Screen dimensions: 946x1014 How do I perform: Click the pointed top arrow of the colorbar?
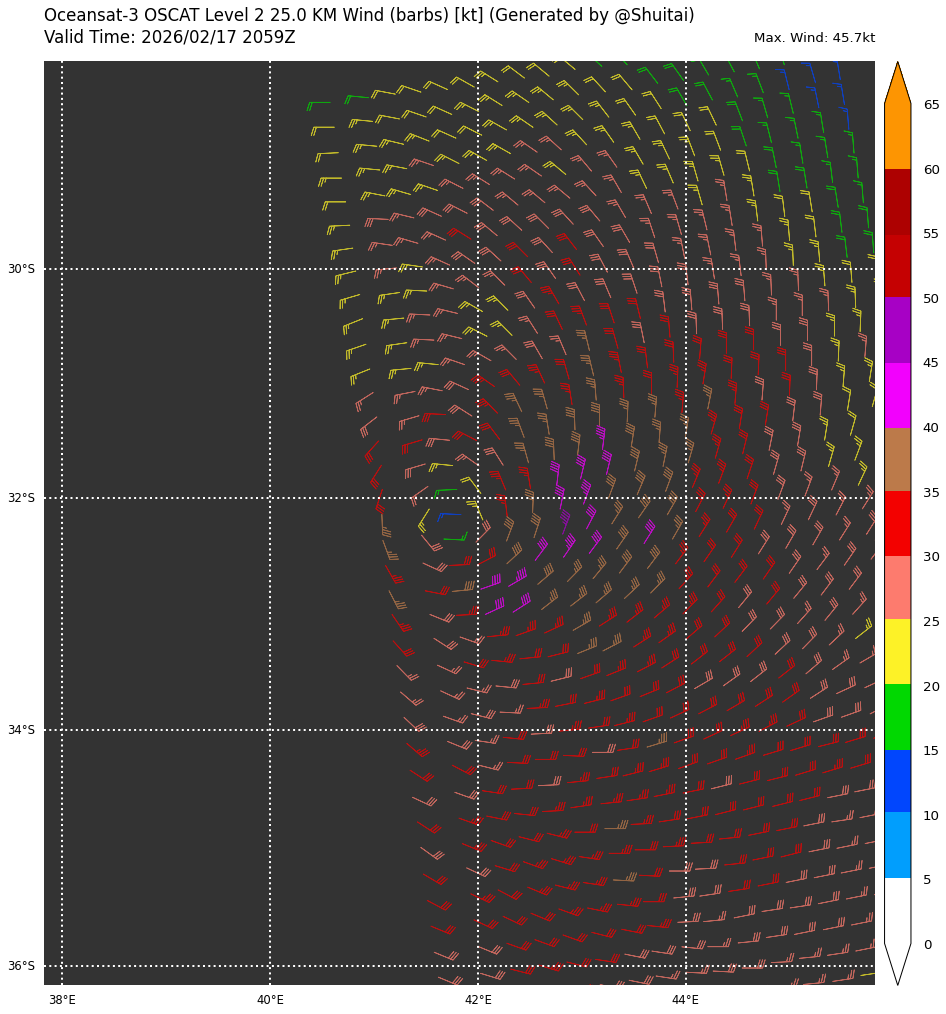click(897, 82)
